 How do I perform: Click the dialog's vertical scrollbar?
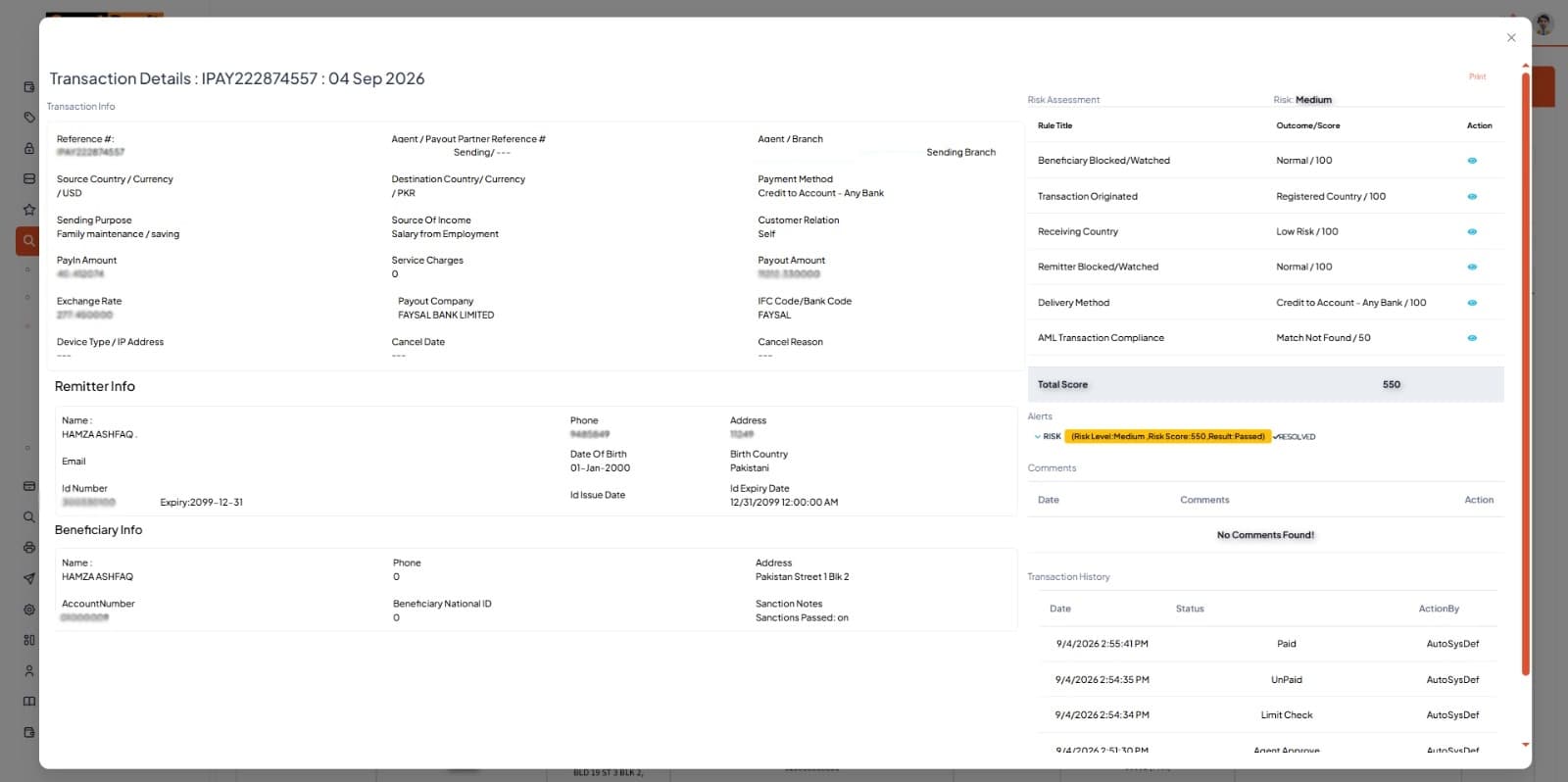1526,374
